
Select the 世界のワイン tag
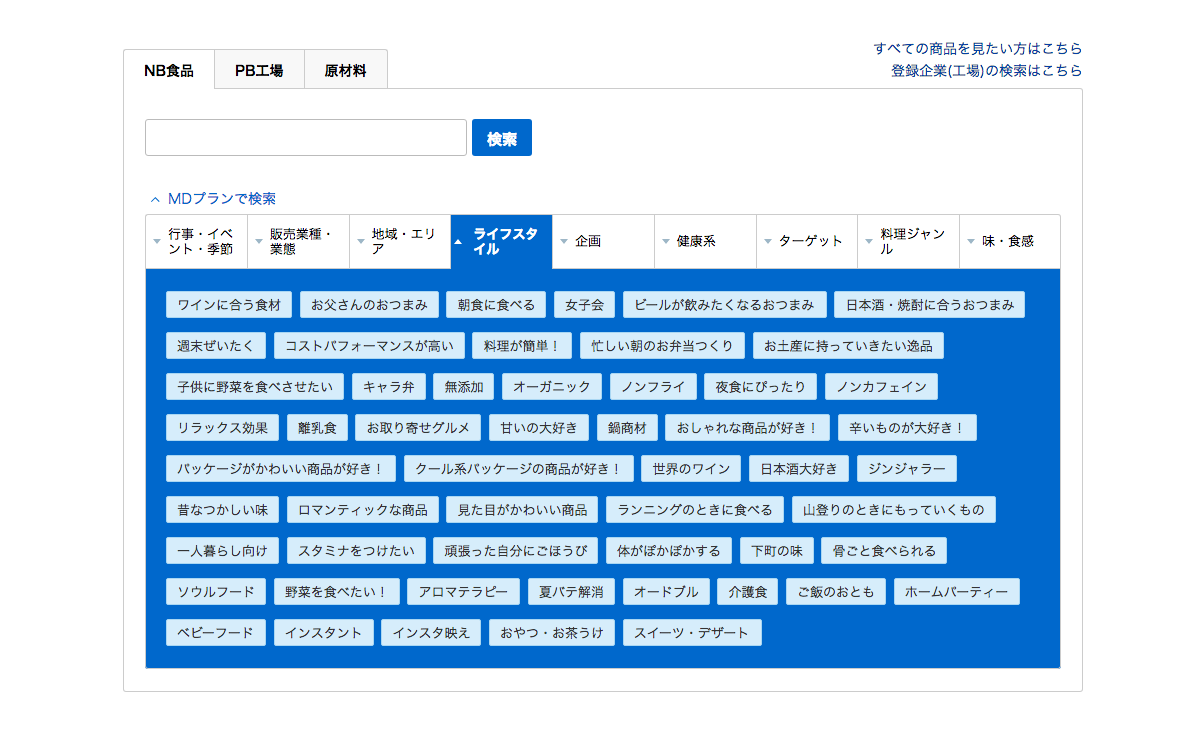point(691,469)
